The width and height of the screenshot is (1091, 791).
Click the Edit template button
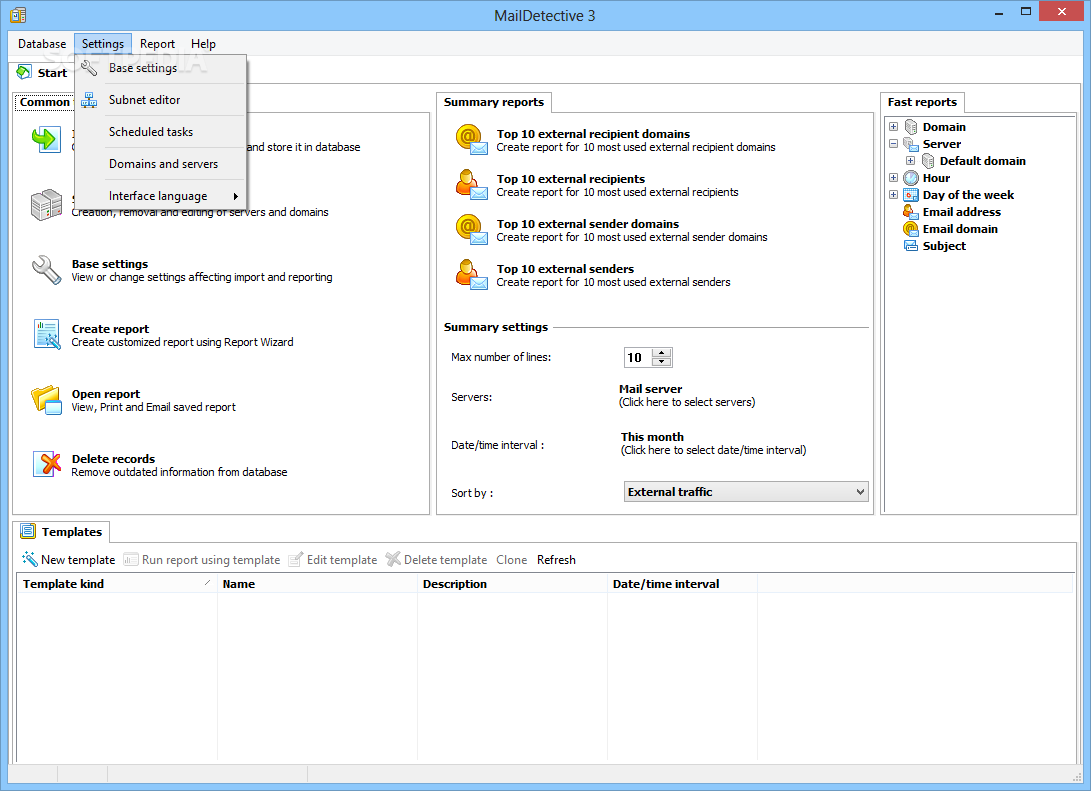(333, 559)
